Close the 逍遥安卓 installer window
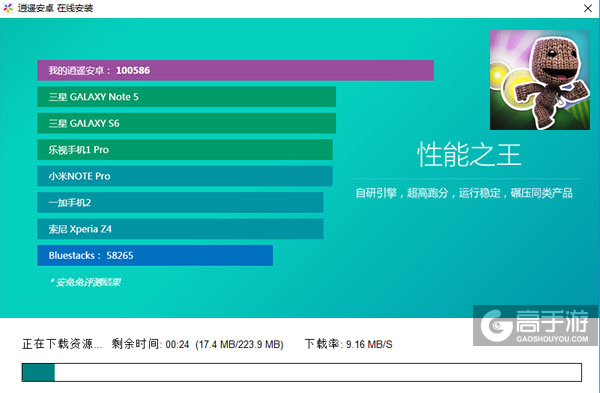600x393 pixels. coord(588,8)
